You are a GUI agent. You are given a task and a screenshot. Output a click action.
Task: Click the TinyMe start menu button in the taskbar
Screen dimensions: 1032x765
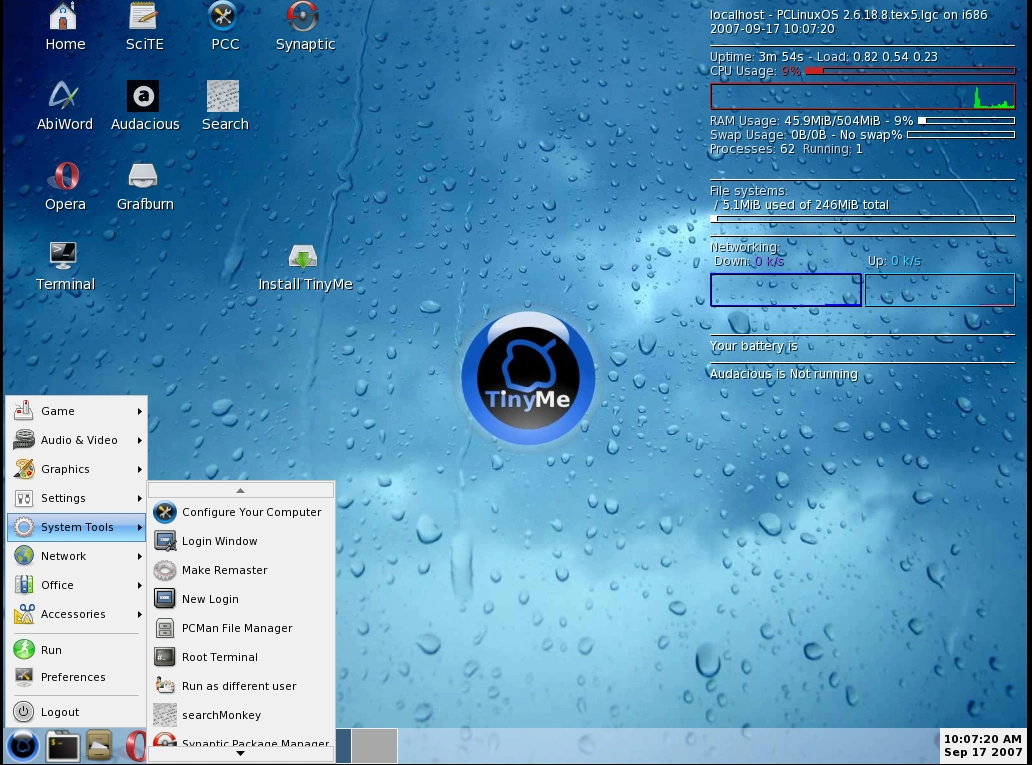point(22,746)
